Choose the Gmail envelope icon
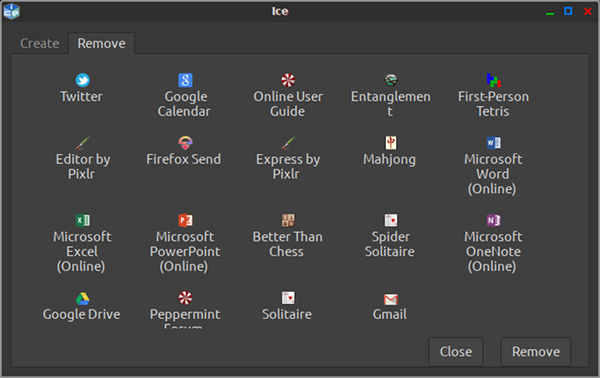Image resolution: width=600 pixels, height=378 pixels. pyautogui.click(x=390, y=299)
